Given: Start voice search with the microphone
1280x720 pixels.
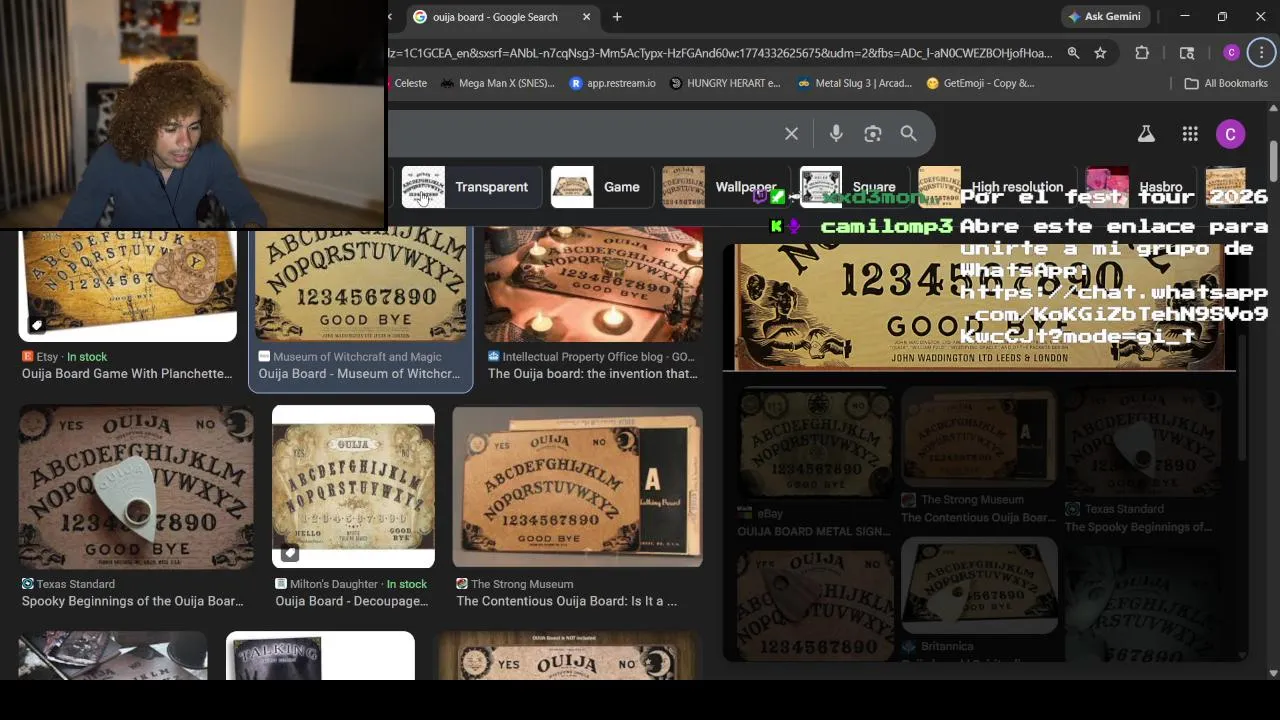Looking at the screenshot, I should [x=836, y=134].
